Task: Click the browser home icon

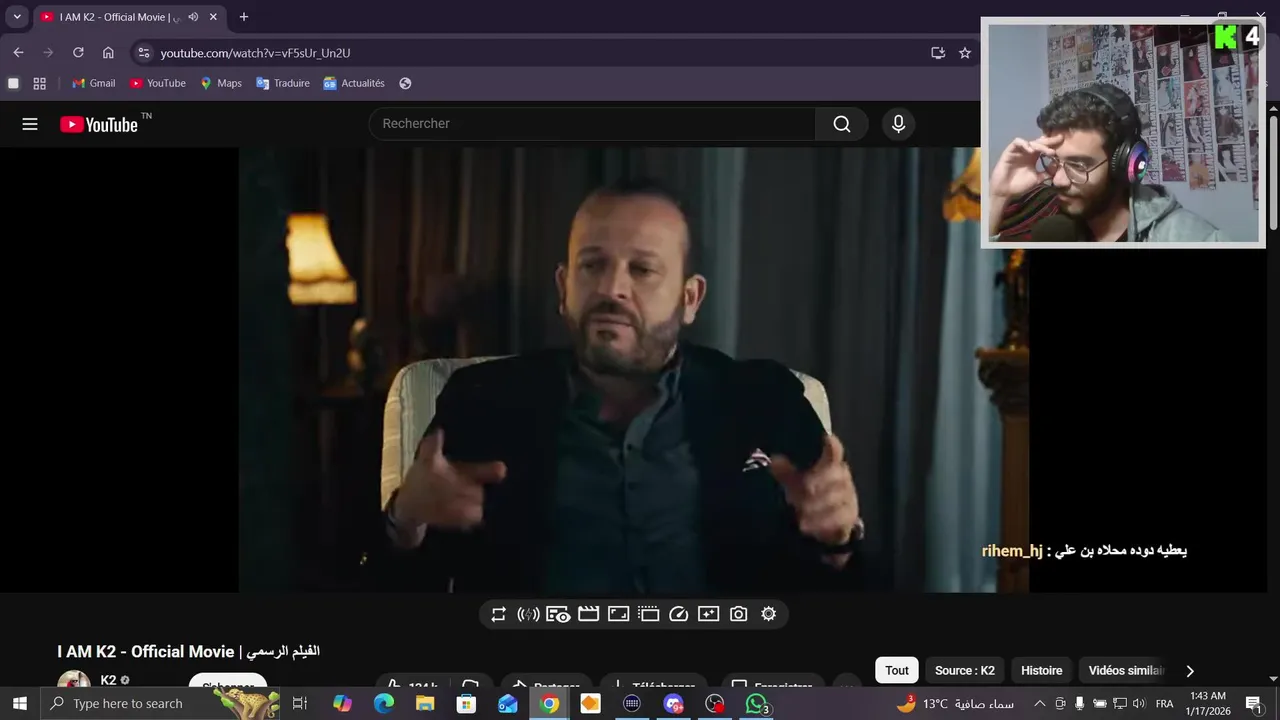Action: tap(108, 53)
